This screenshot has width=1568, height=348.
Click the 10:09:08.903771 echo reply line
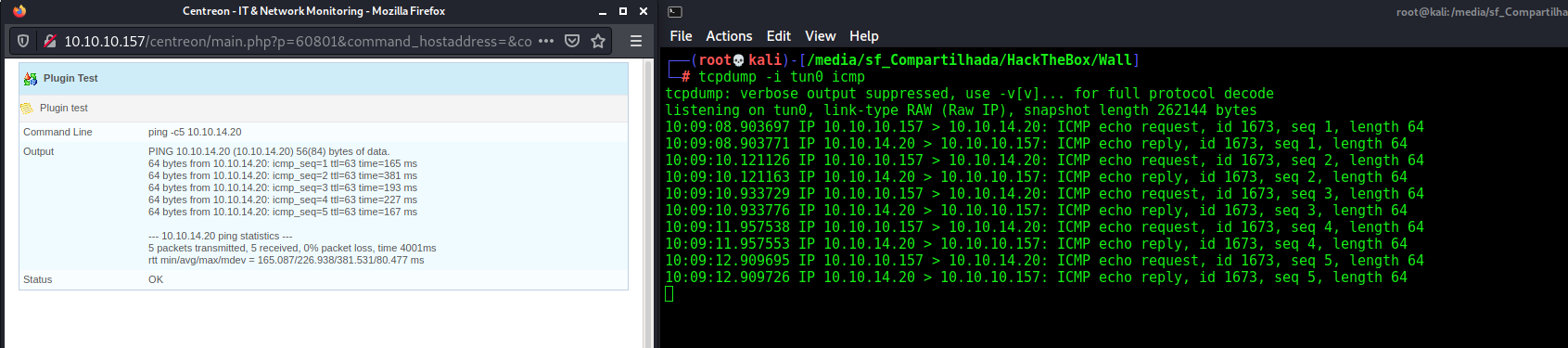1036,144
